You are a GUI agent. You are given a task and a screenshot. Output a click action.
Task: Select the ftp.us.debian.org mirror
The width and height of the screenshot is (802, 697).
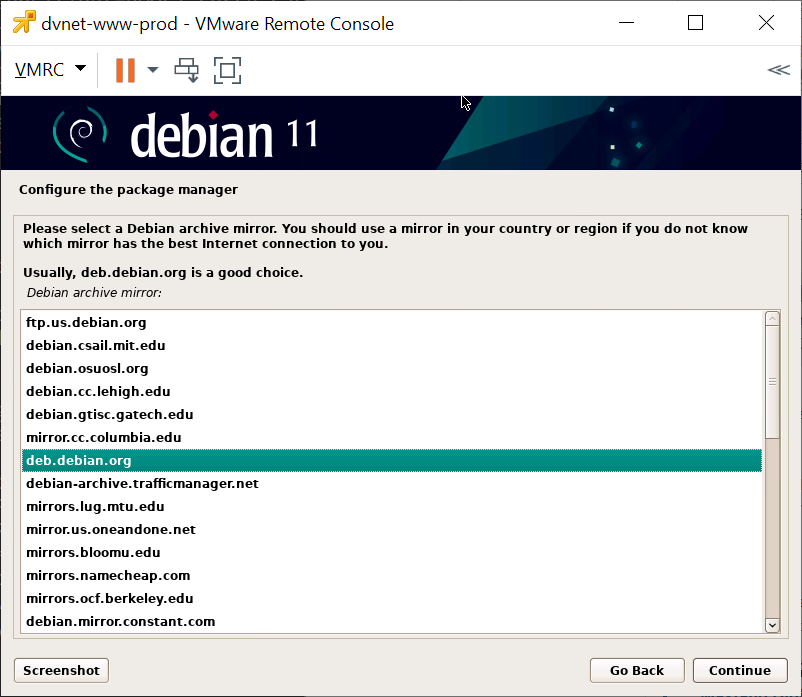pyautogui.click(x=86, y=323)
